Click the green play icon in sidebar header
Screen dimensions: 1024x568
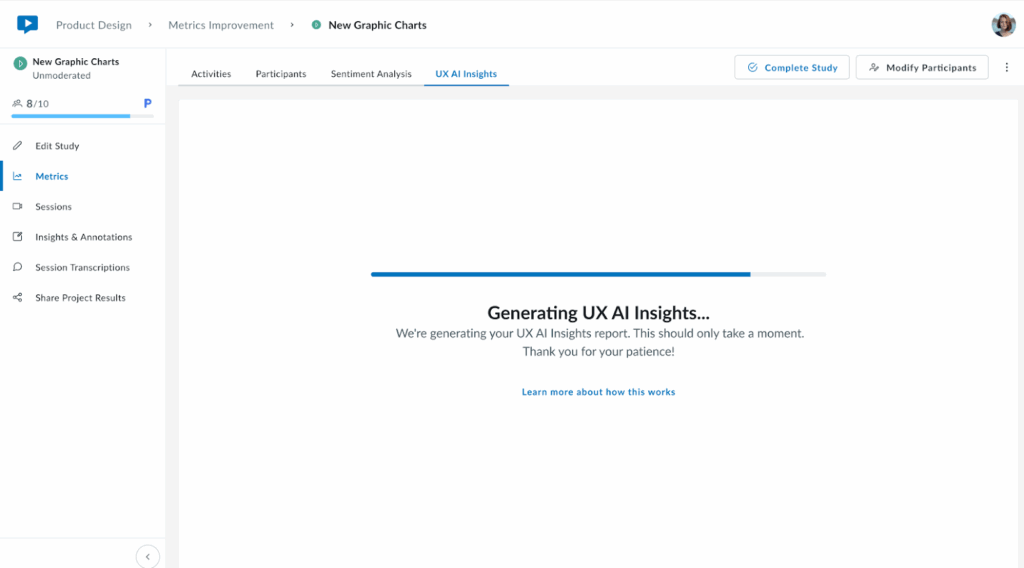[x=20, y=63]
